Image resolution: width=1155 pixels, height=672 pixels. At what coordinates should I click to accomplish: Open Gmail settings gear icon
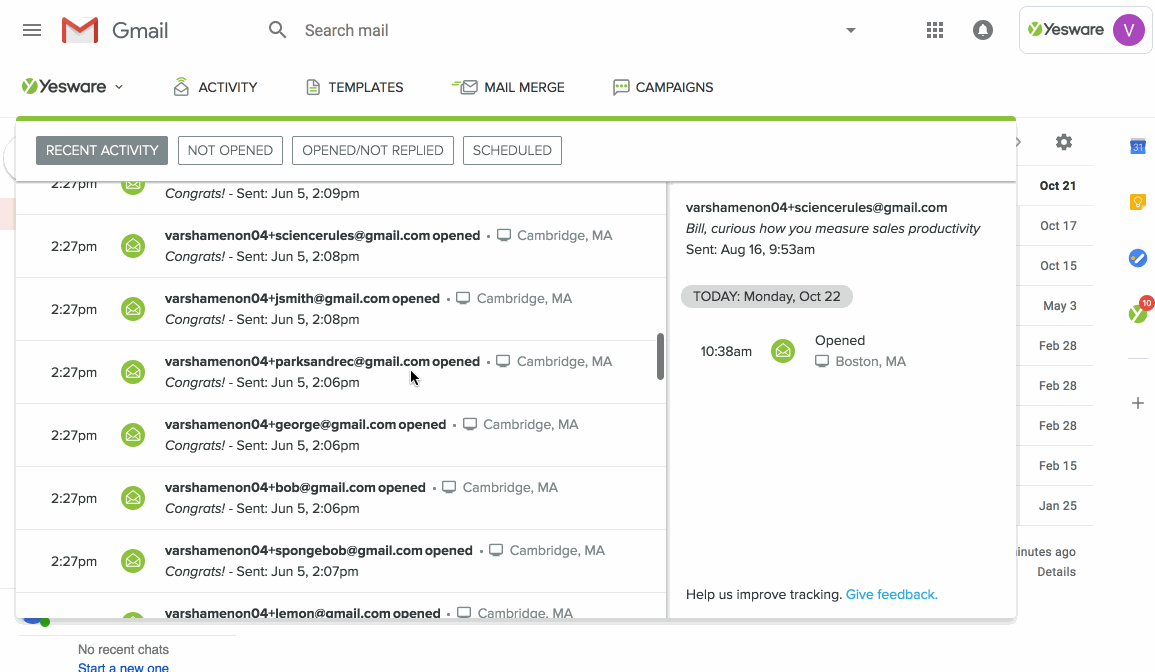(1064, 143)
